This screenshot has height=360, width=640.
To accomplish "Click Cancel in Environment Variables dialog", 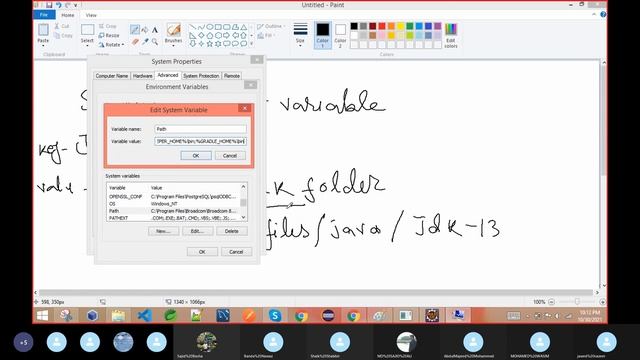I will (x=236, y=252).
